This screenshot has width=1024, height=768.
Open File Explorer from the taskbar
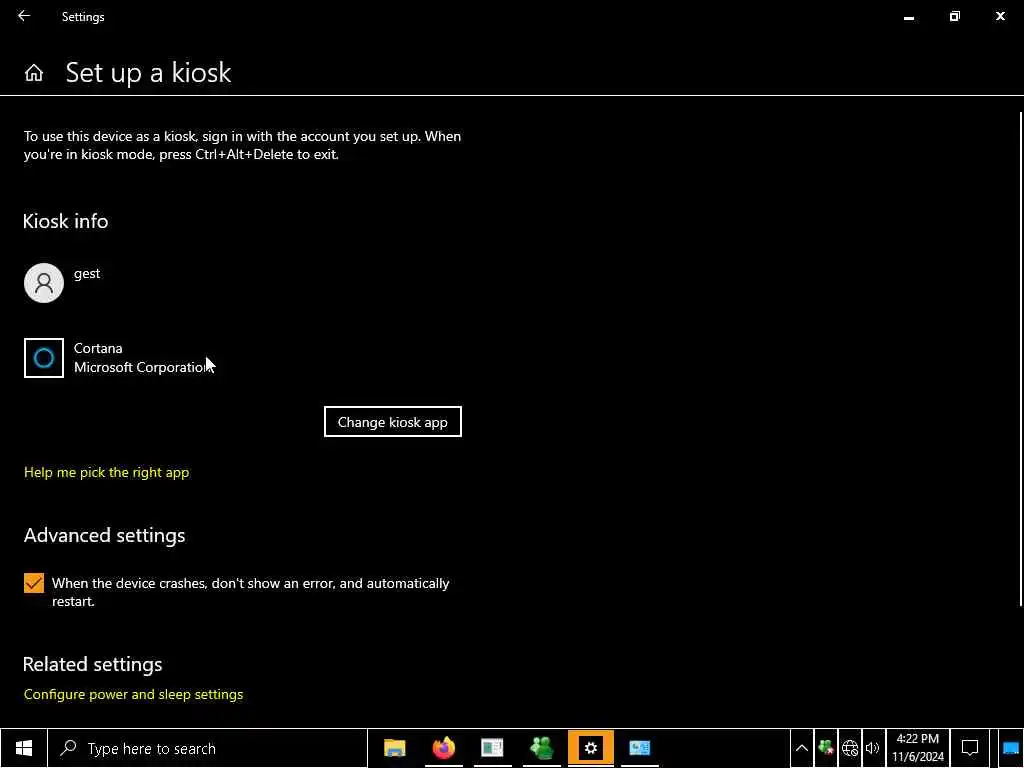(394, 748)
